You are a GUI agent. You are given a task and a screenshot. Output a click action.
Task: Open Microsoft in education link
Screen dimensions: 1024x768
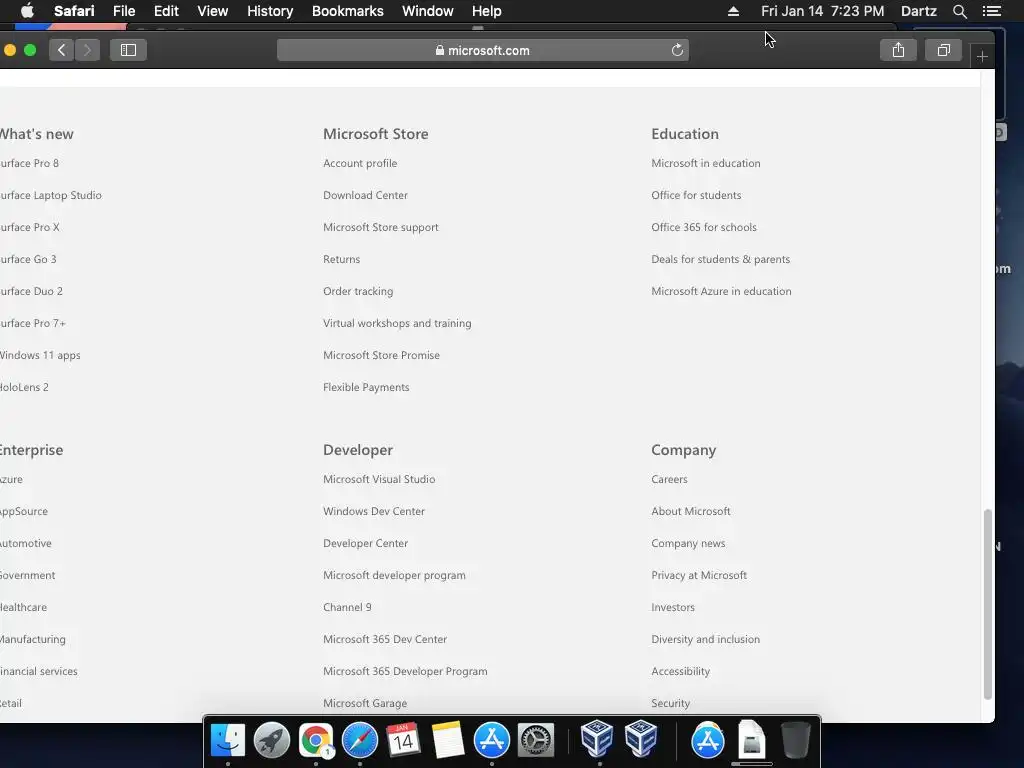pyautogui.click(x=706, y=163)
